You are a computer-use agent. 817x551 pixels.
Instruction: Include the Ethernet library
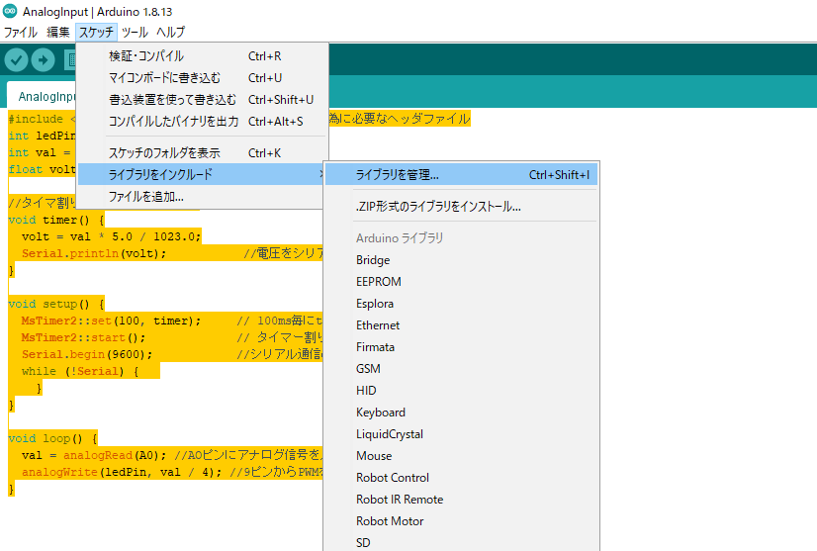461,325
